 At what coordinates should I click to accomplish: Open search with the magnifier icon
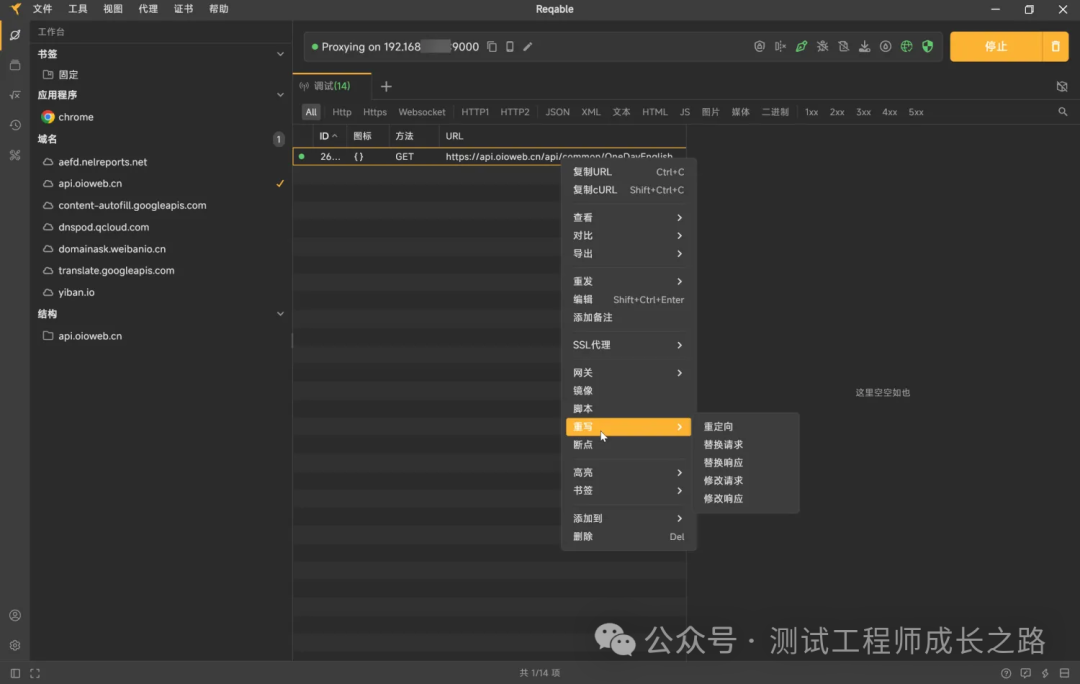click(x=1063, y=112)
